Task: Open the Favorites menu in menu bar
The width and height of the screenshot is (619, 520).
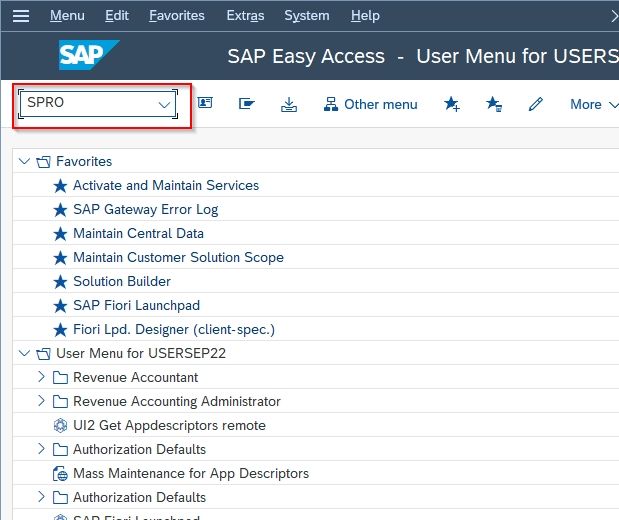Action: [x=177, y=15]
